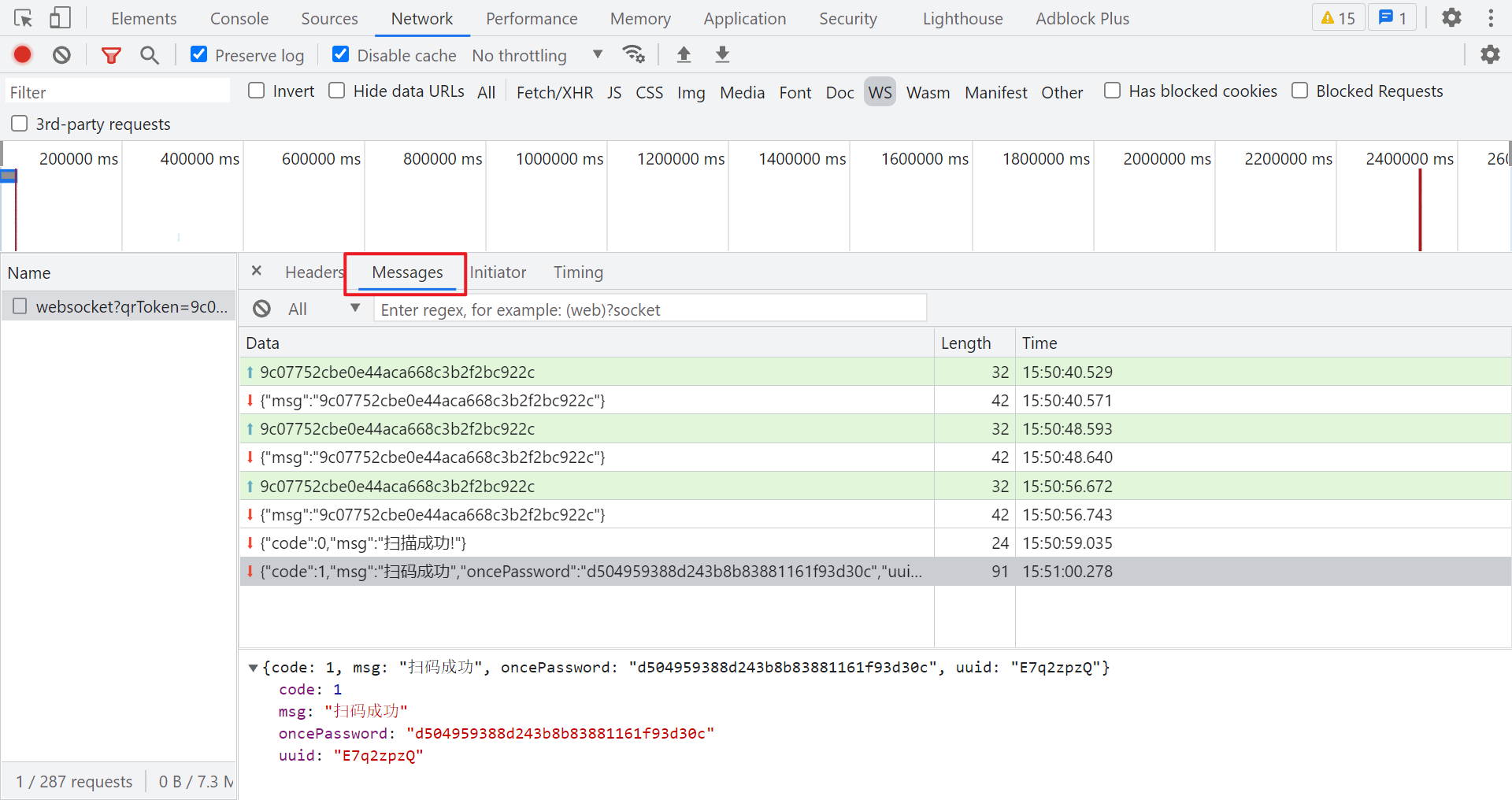
Task: Switch to the Sources tab
Action: (x=329, y=18)
